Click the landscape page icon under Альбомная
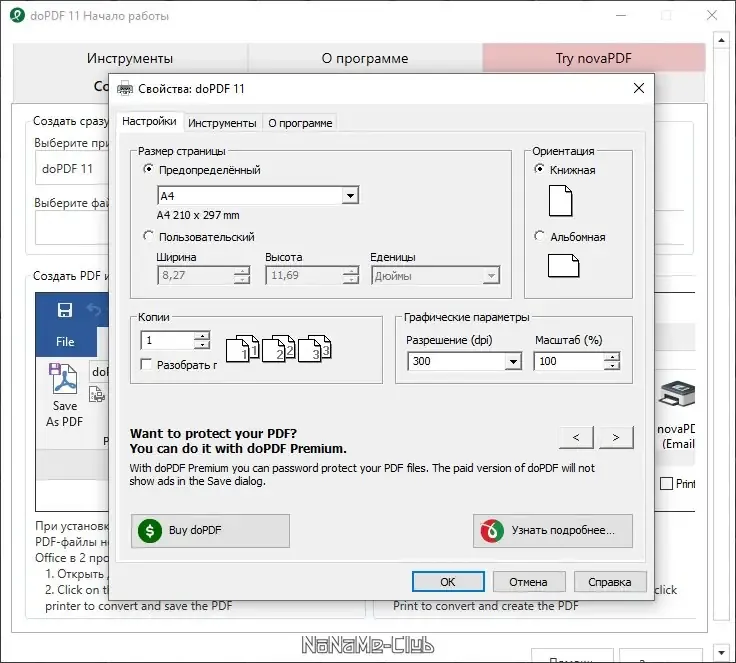 point(563,266)
